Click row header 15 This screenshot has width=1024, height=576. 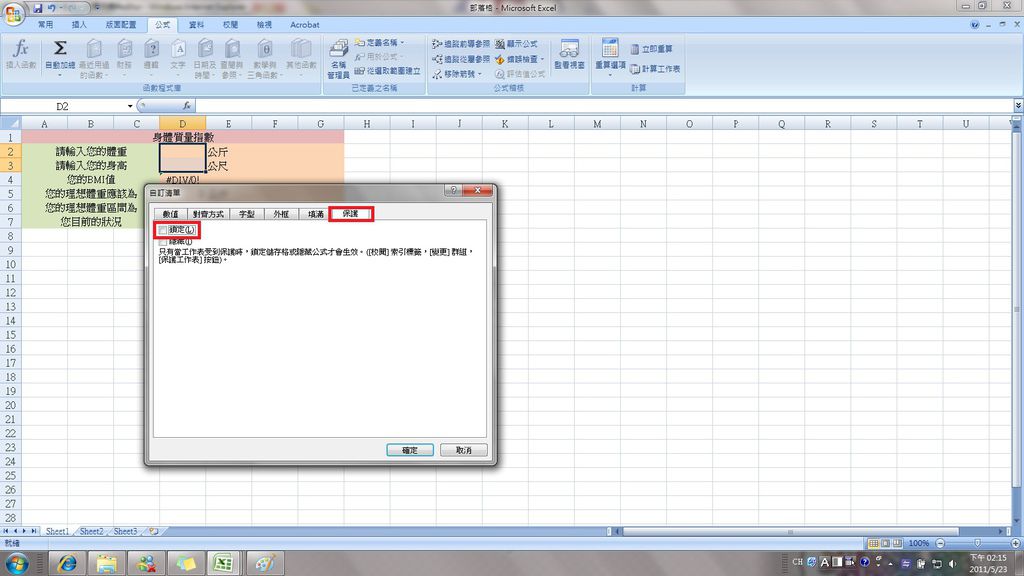point(10,335)
